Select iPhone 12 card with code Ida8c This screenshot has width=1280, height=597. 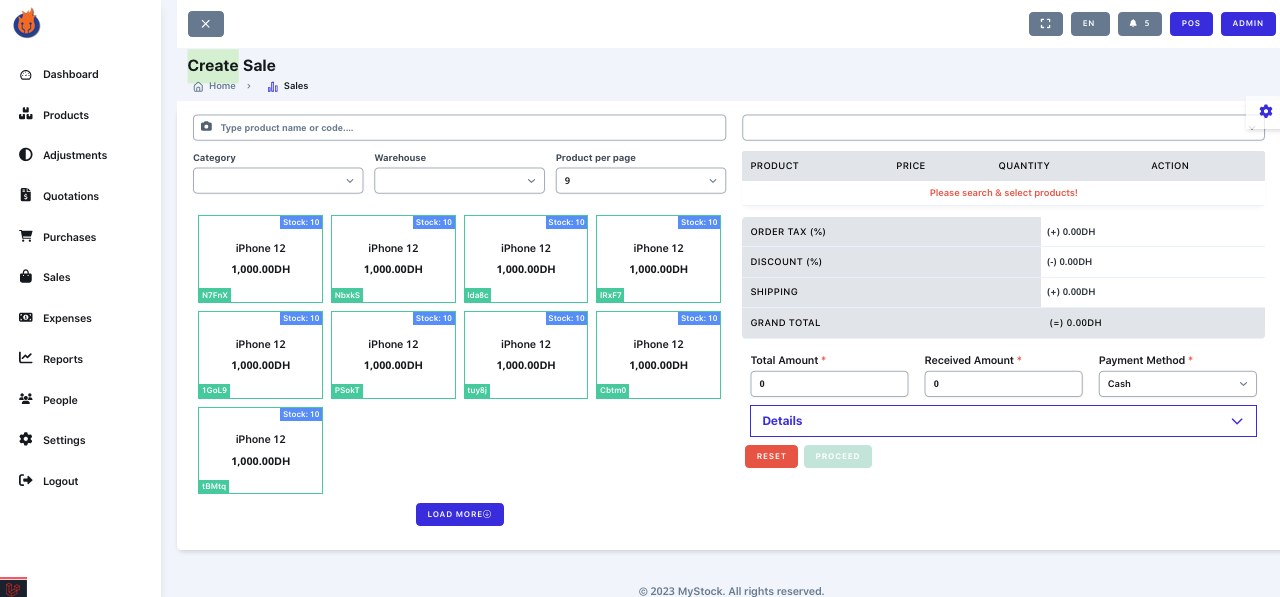[526, 259]
